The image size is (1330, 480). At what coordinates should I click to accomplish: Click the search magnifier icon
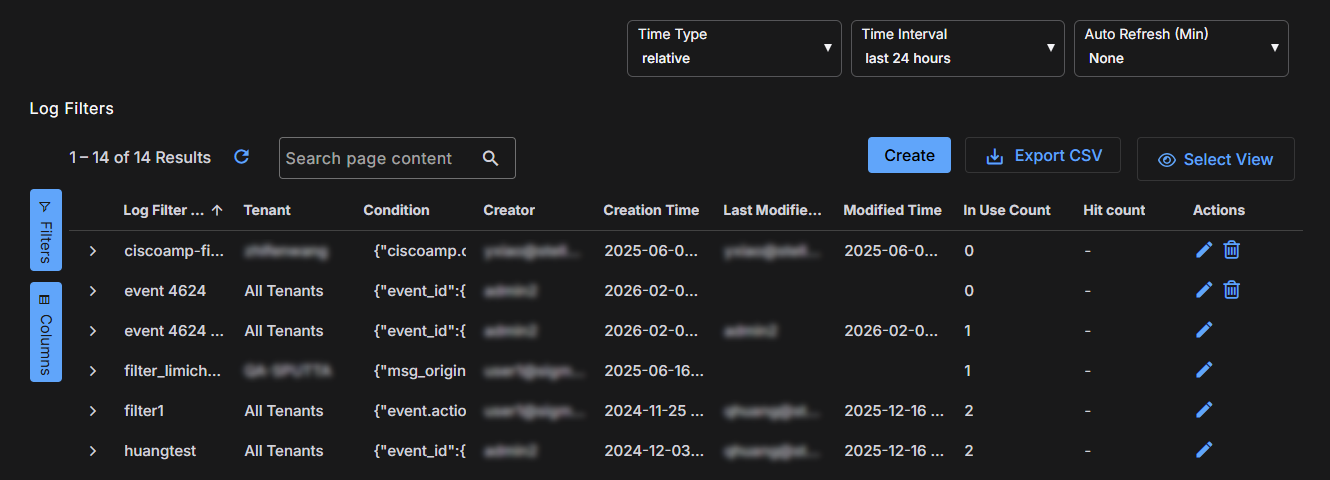point(490,158)
